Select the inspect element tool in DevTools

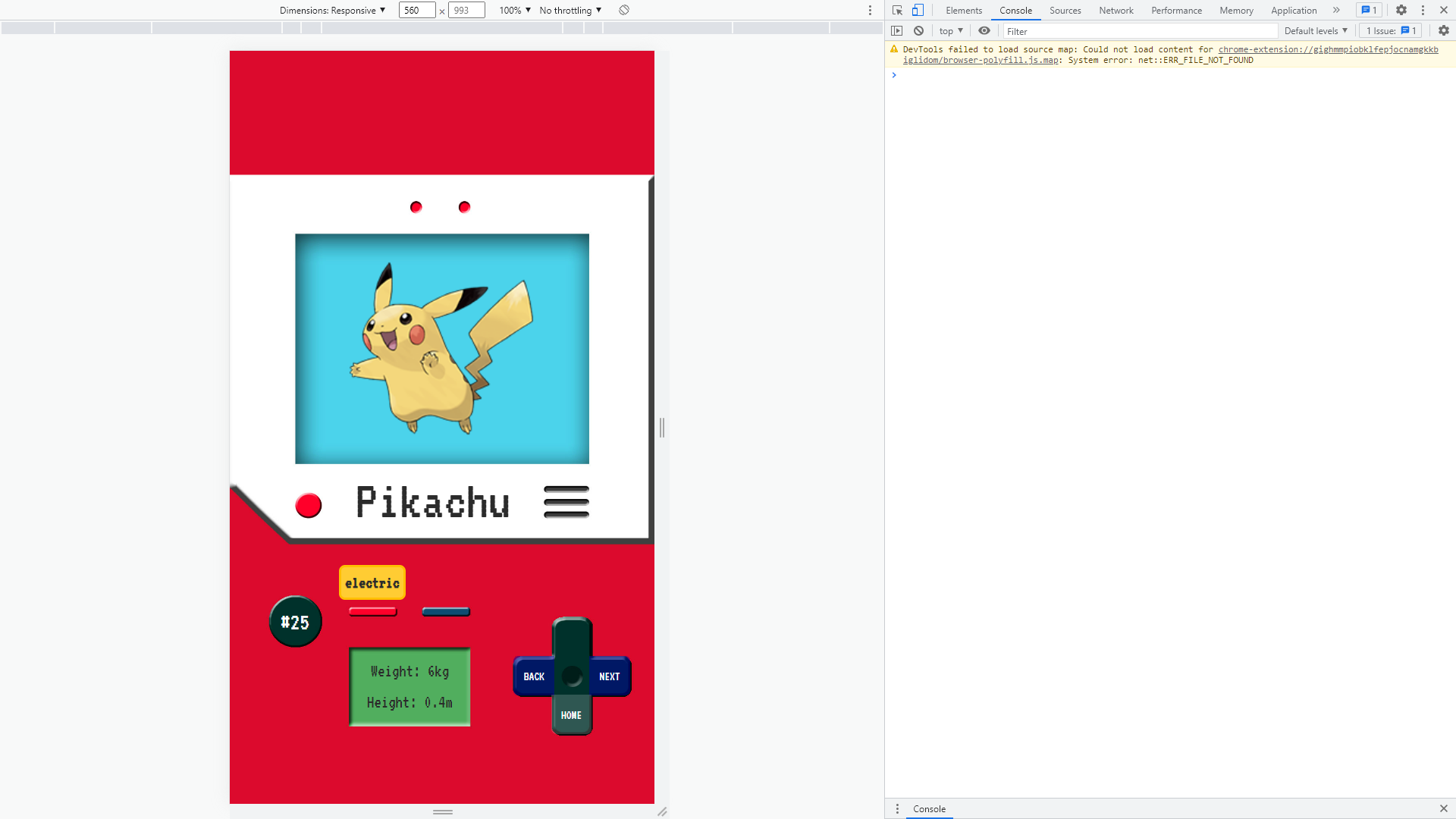[897, 10]
